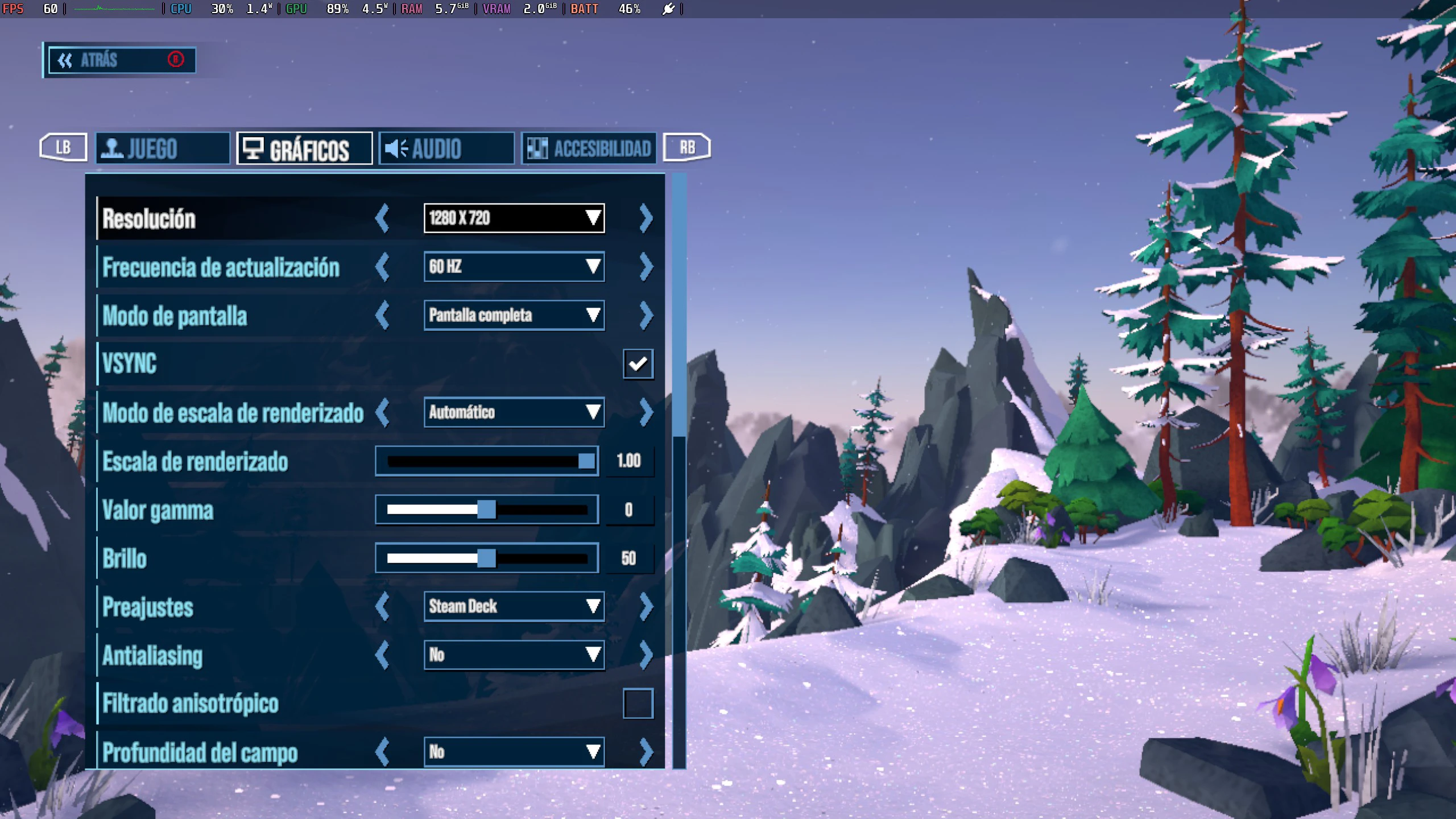This screenshot has height=819, width=1456.
Task: Click the Valor gamma slider
Action: (x=487, y=510)
